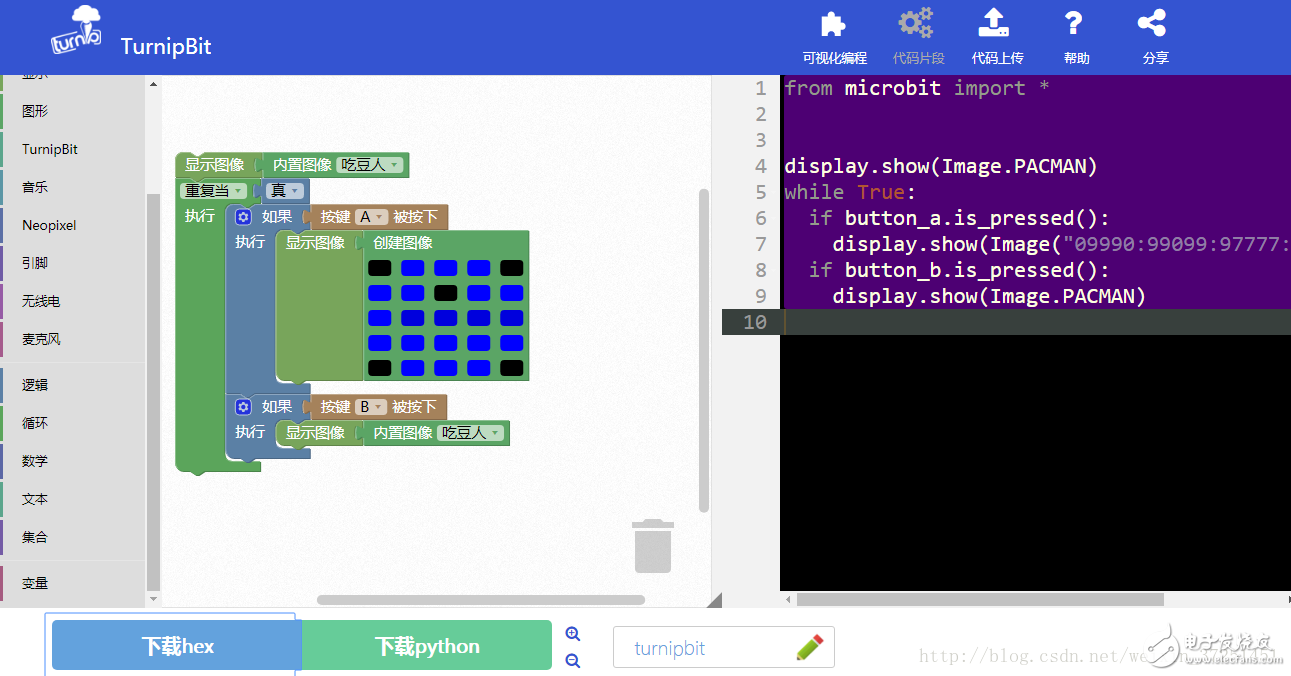This screenshot has height=676, width=1291.
Task: Click the share icon in header
Action: [x=1153, y=24]
